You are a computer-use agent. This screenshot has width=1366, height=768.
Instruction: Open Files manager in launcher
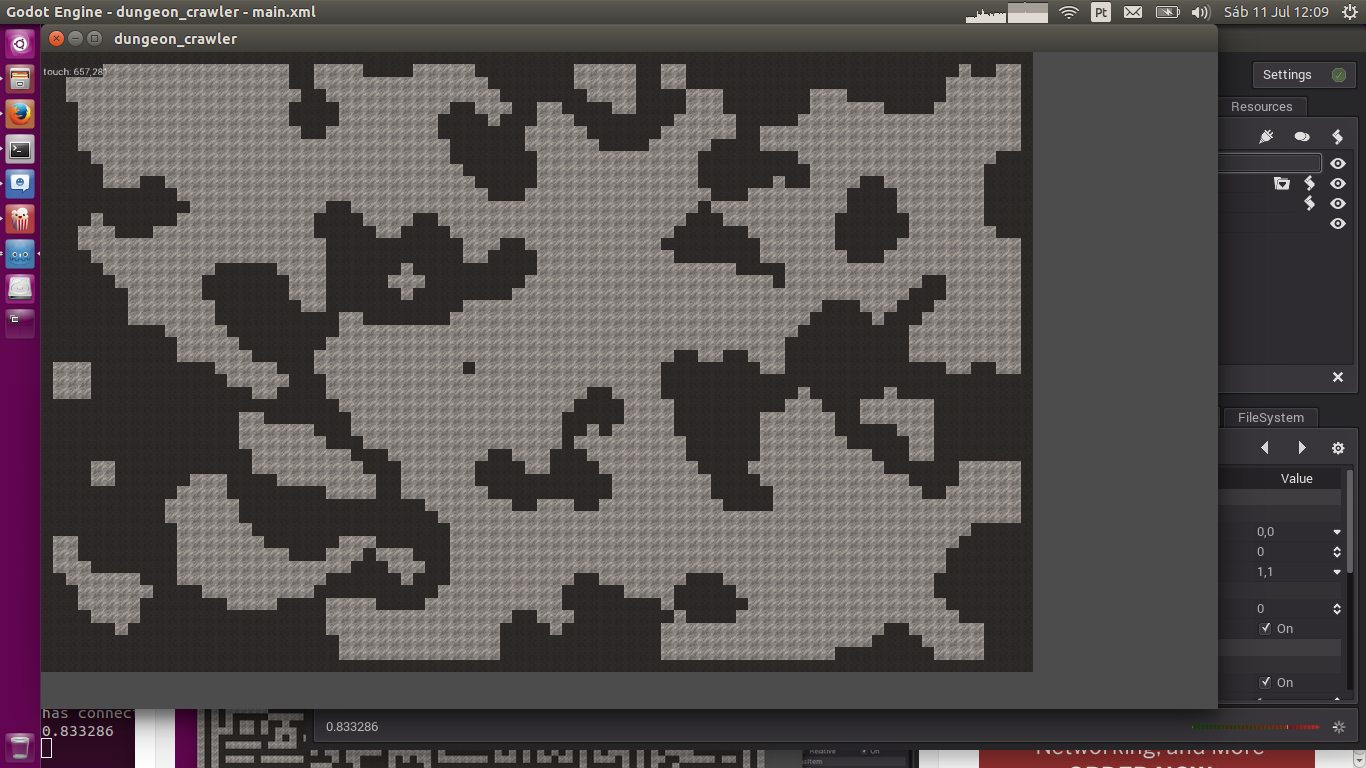pyautogui.click(x=20, y=80)
